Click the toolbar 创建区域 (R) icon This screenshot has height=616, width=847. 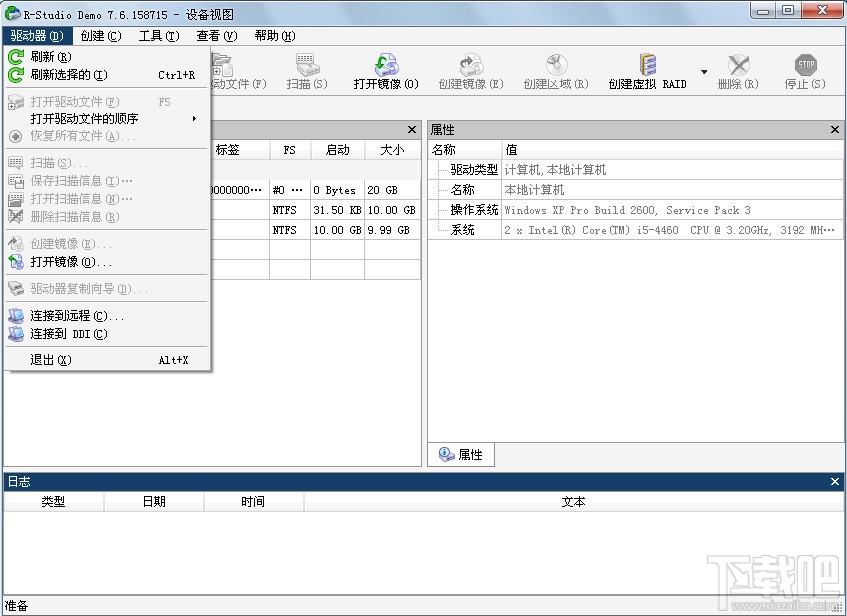pos(556,64)
